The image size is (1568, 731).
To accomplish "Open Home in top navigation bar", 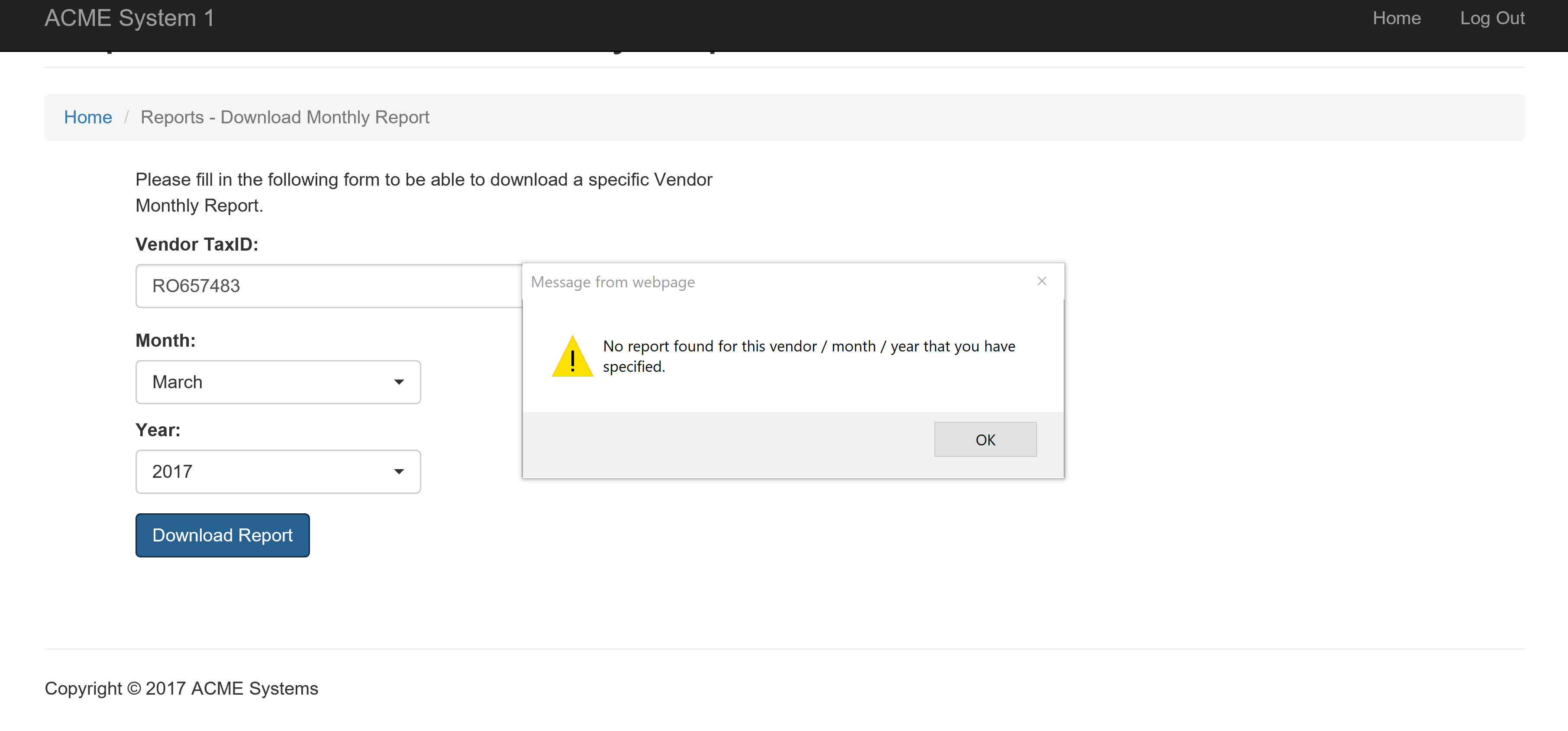I will [1396, 18].
